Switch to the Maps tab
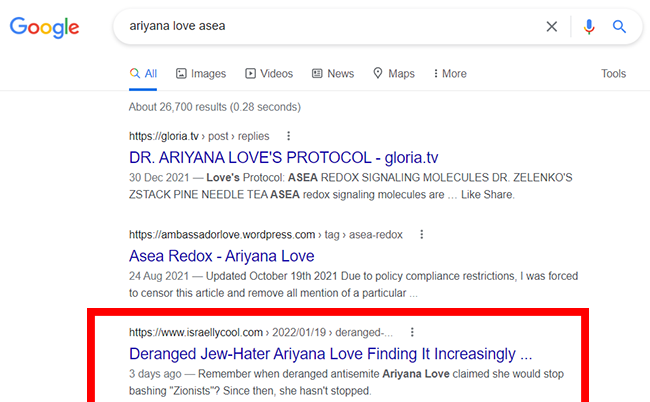 (x=394, y=74)
